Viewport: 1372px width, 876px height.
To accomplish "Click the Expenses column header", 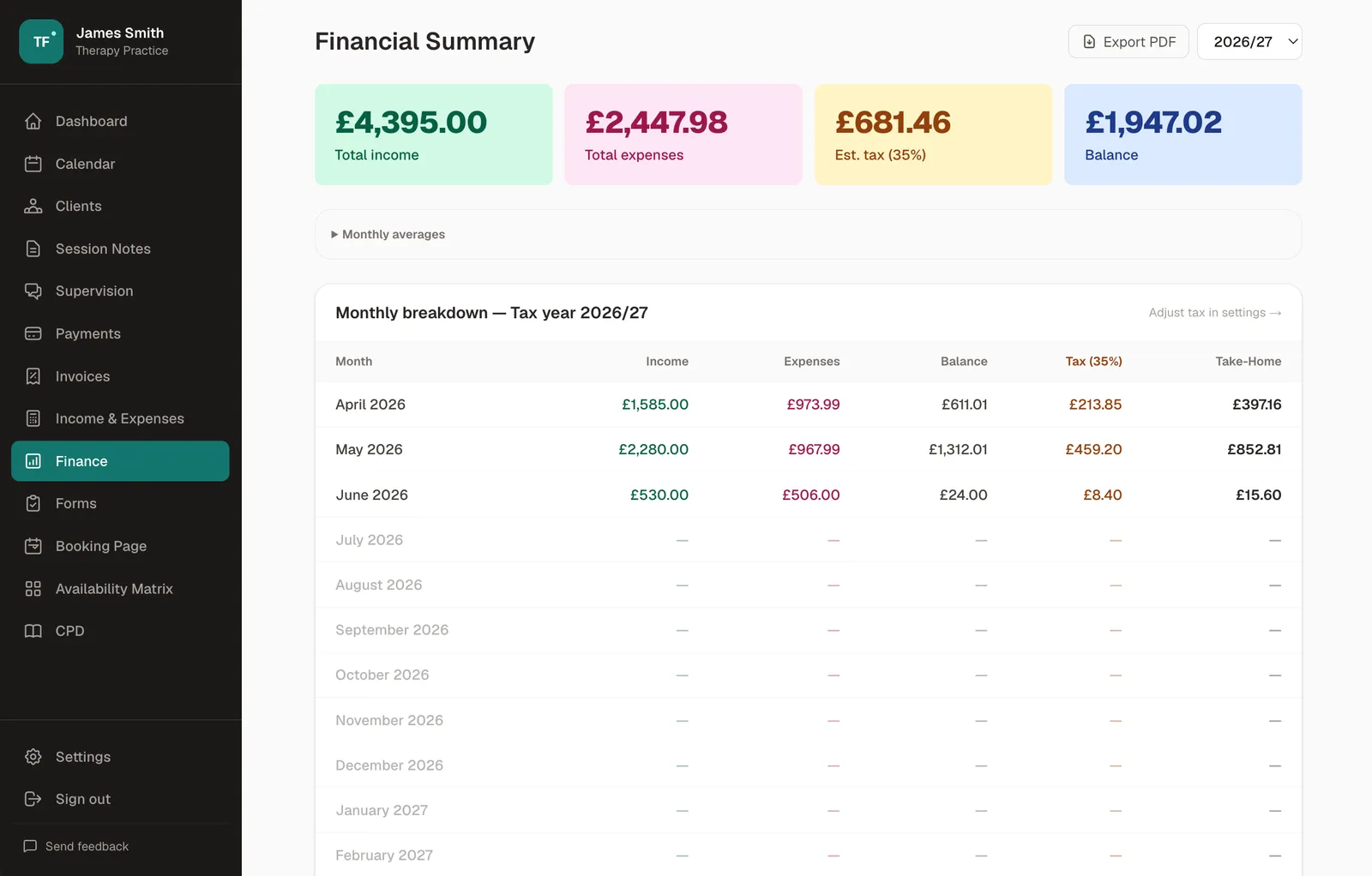I will pyautogui.click(x=812, y=362).
